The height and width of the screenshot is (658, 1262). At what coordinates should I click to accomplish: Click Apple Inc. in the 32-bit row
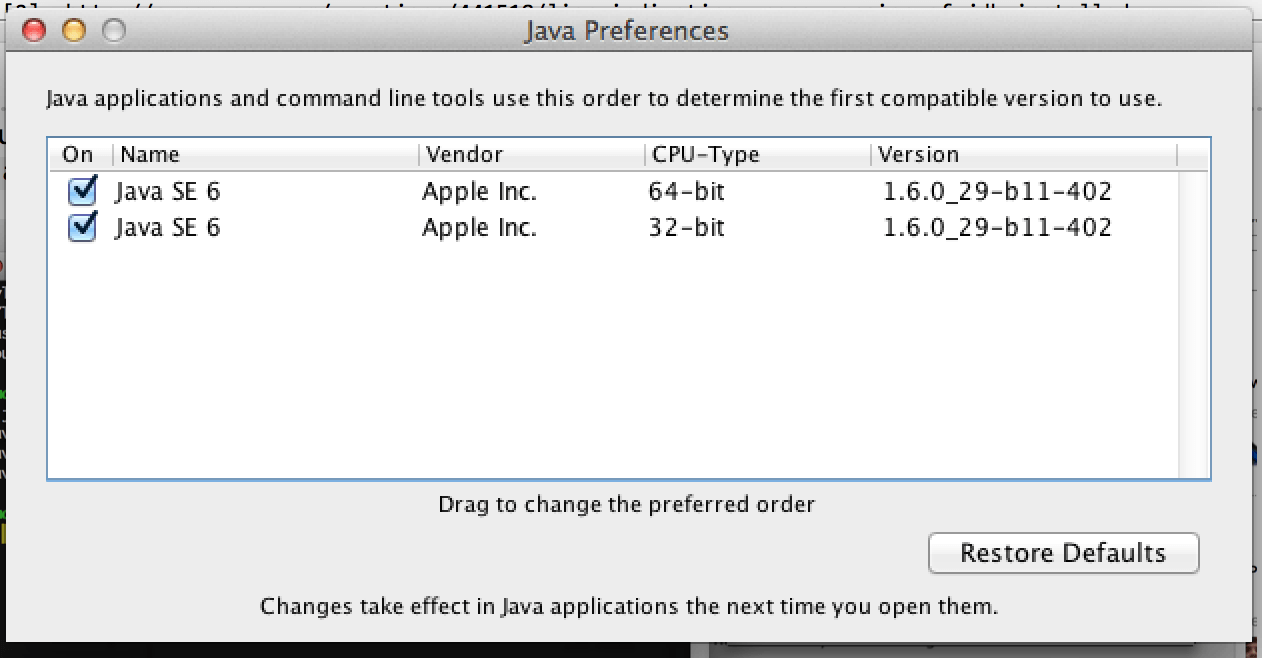(x=479, y=228)
